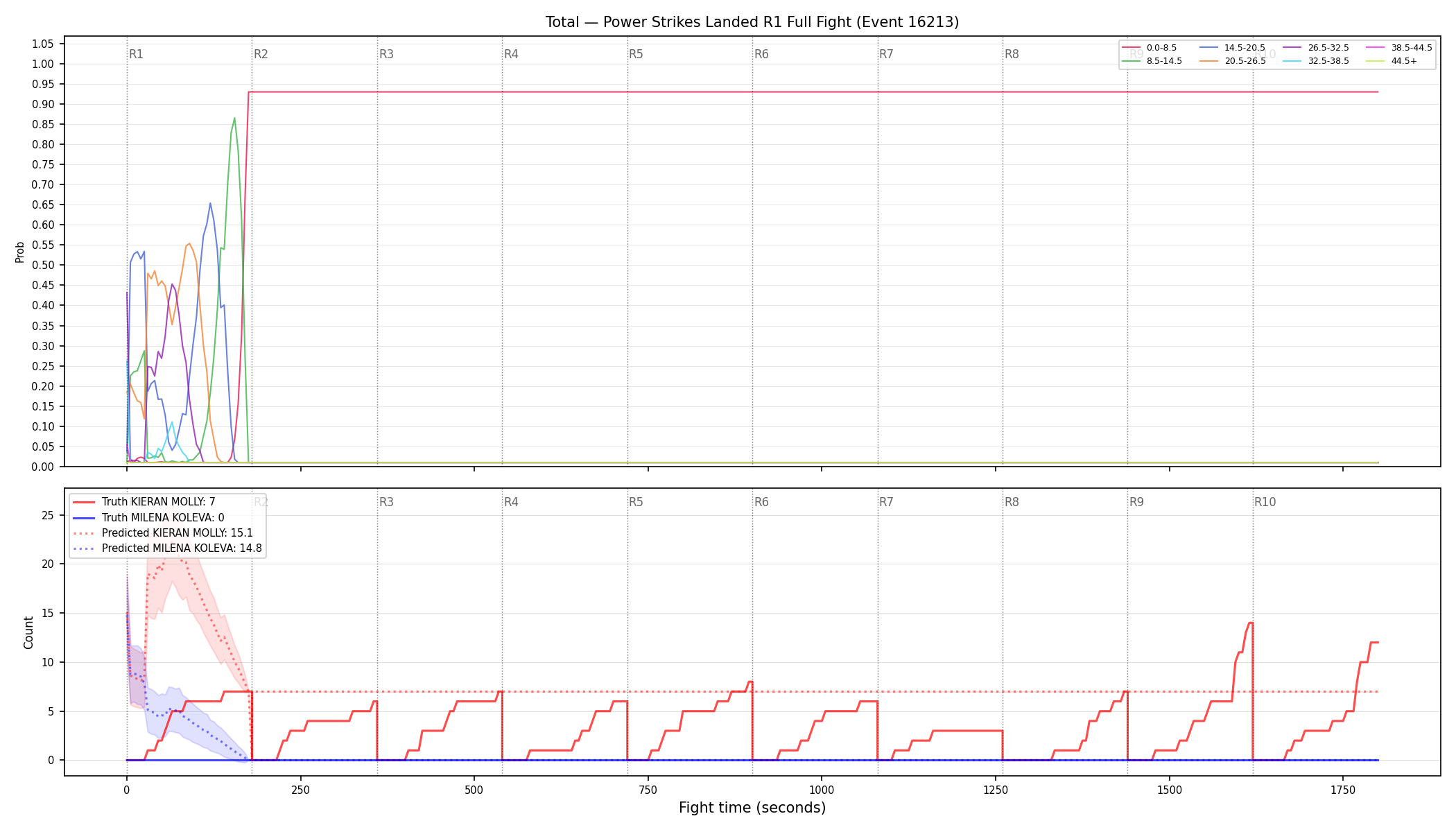The image size is (1456, 832).
Task: Click the R1 round marker in the top plot
Action: [x=136, y=54]
